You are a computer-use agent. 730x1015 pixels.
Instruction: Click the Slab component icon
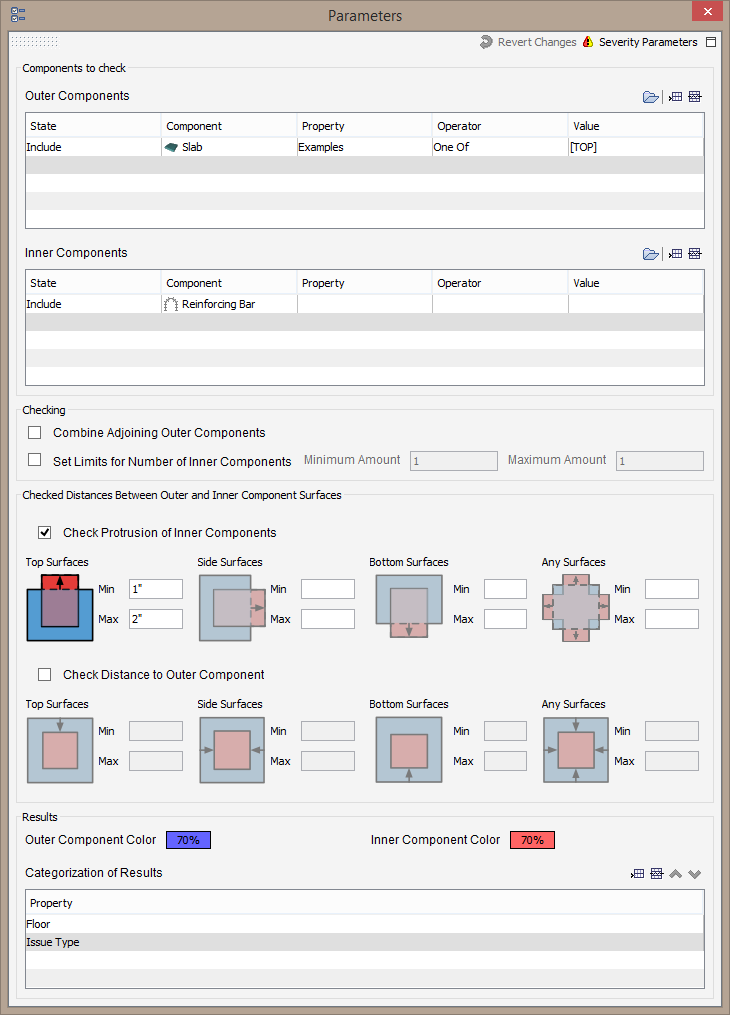pyautogui.click(x=171, y=147)
